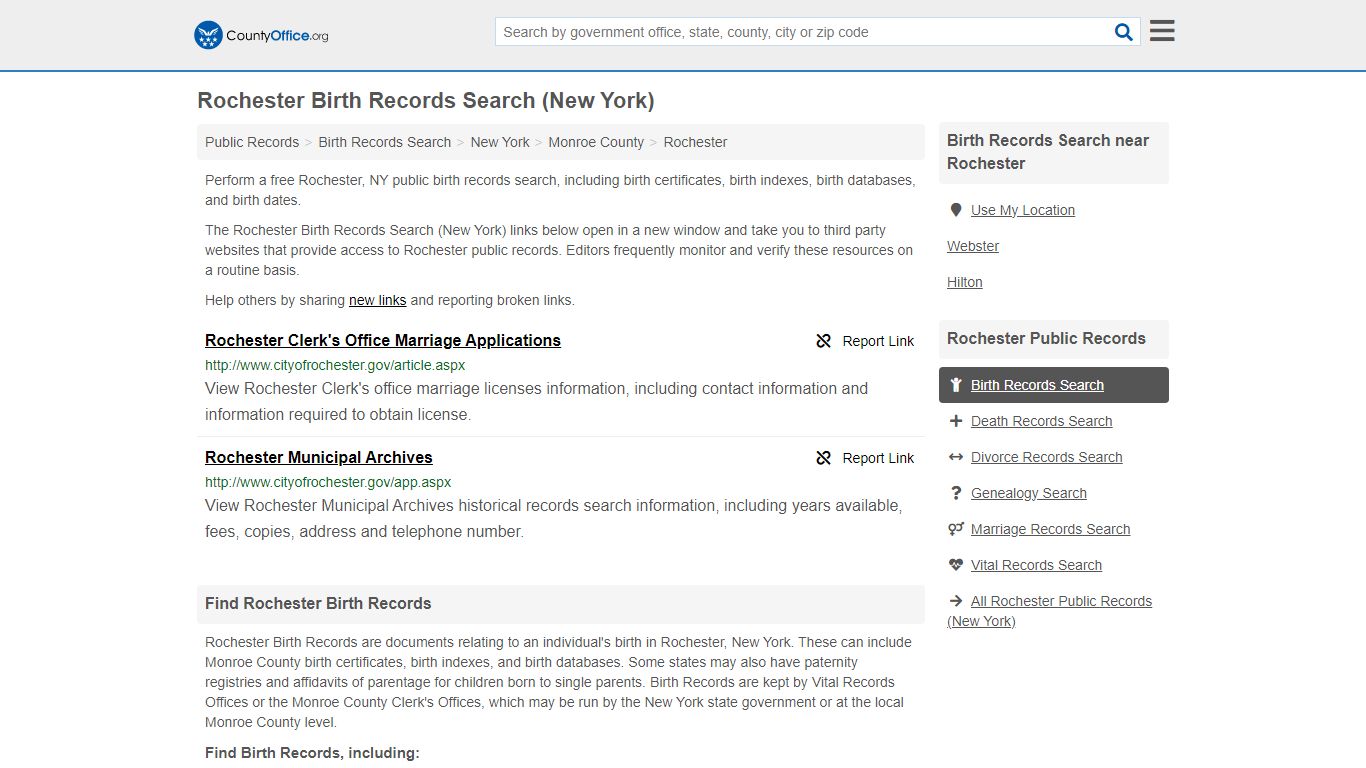Select Rochester breadcrumb item

(695, 142)
